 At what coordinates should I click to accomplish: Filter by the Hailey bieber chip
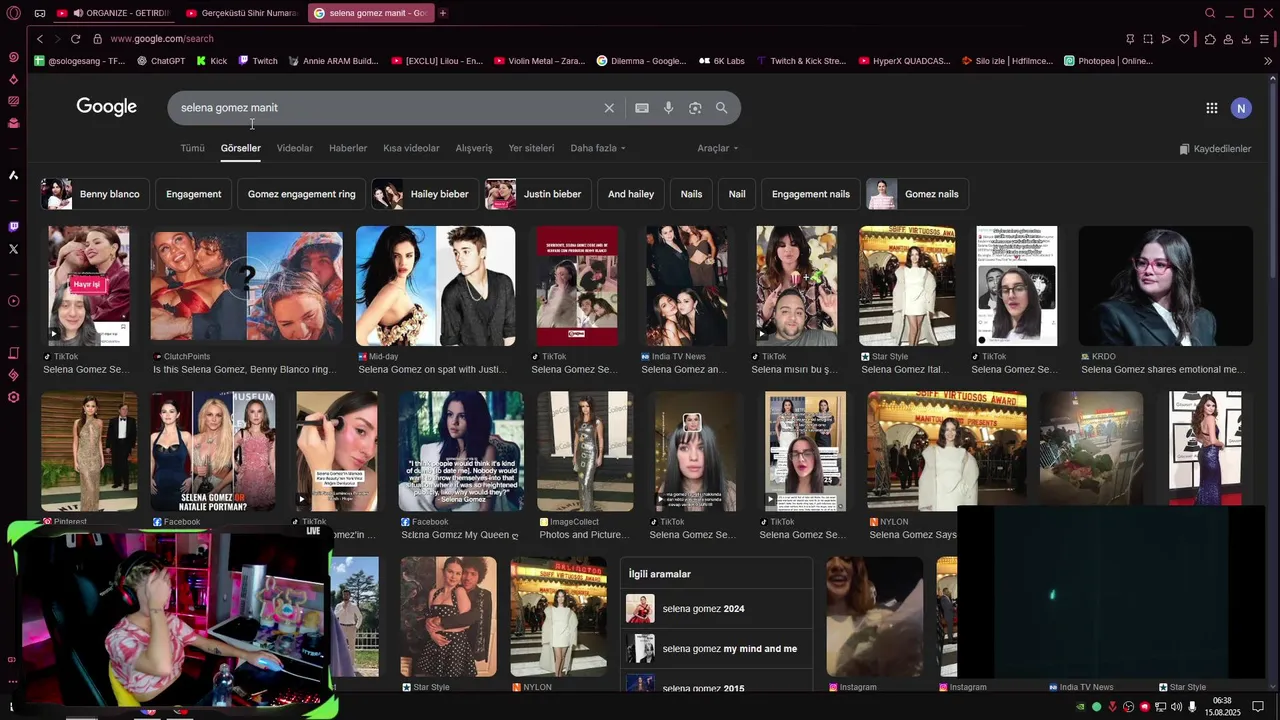pos(425,194)
